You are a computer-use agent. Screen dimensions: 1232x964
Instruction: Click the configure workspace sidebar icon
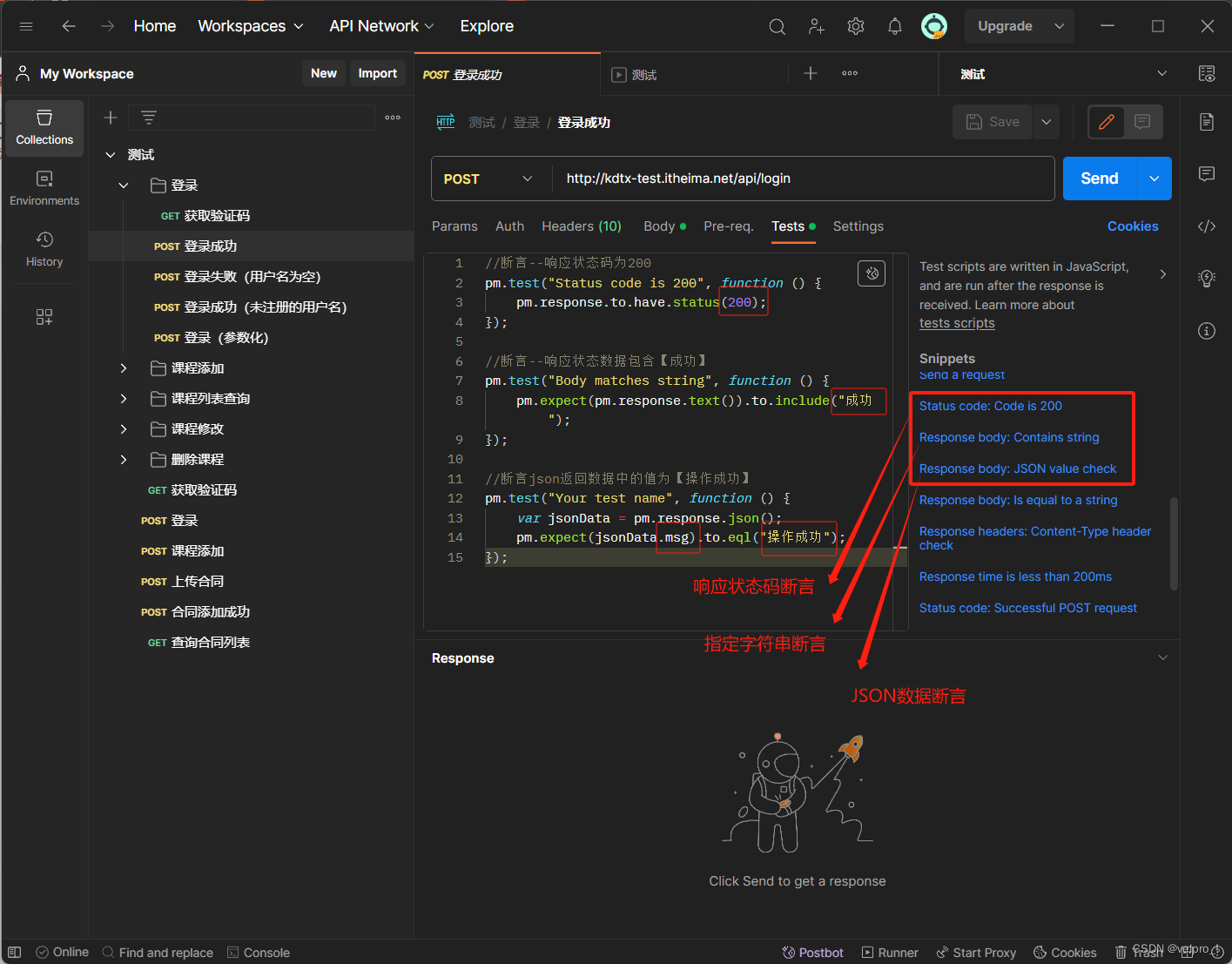pos(44,317)
